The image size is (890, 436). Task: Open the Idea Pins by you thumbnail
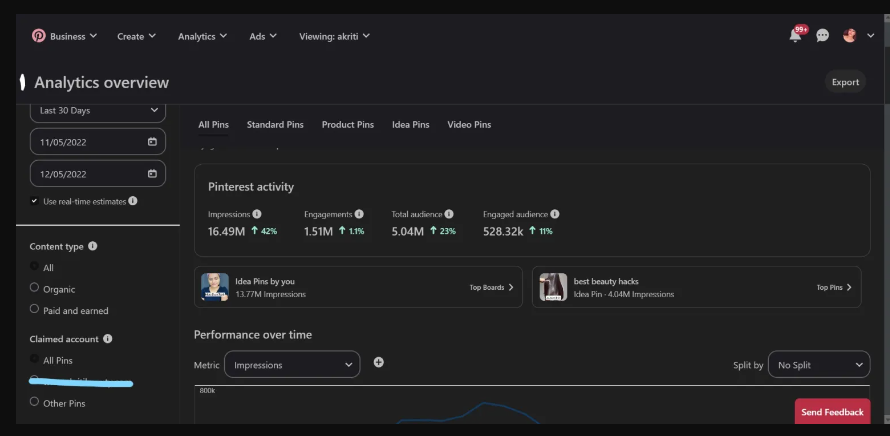(215, 287)
